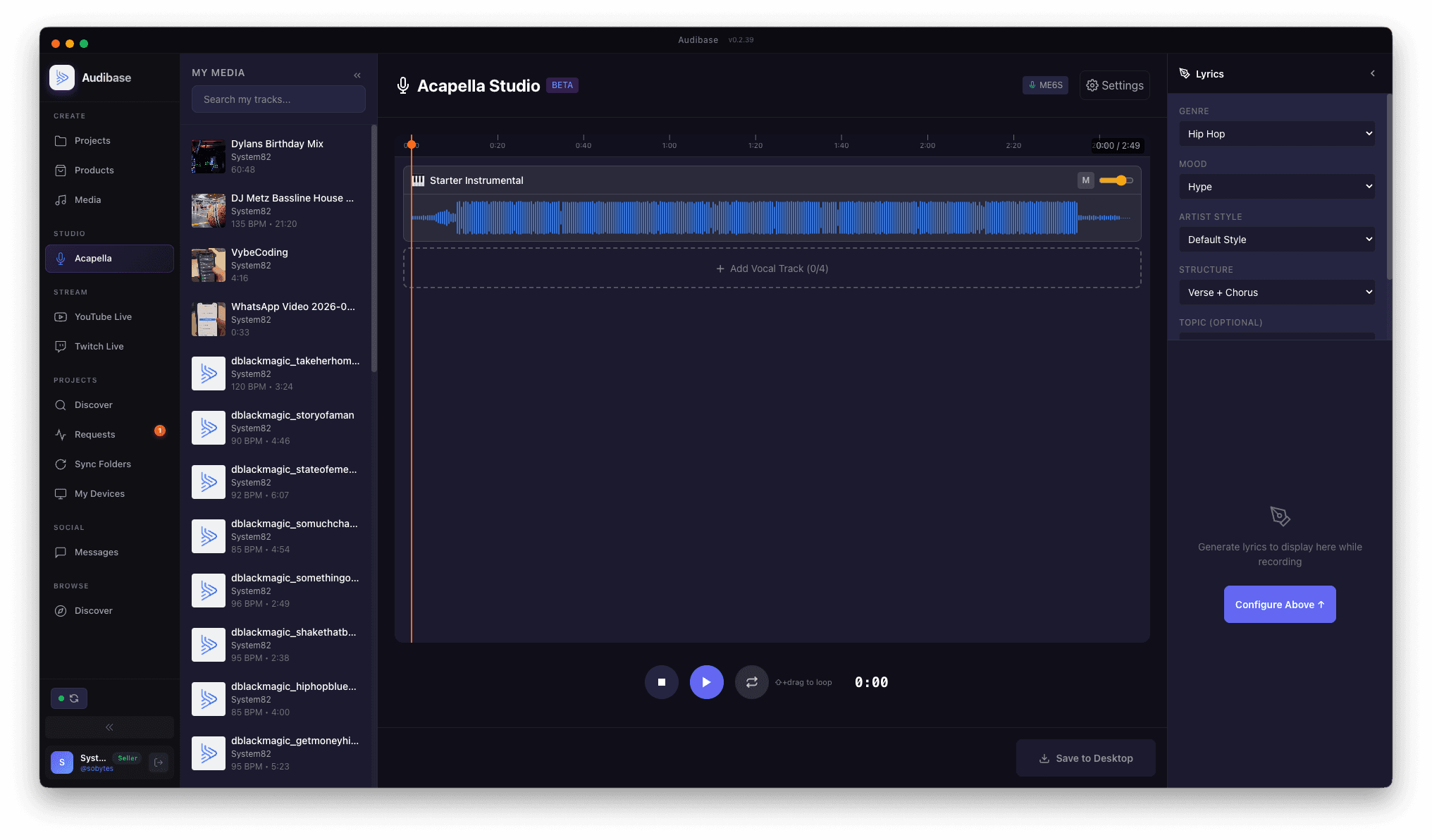Screen dimensions: 1432x840
Task: Click the logout icon next to @sobytes profile
Action: pos(159,762)
